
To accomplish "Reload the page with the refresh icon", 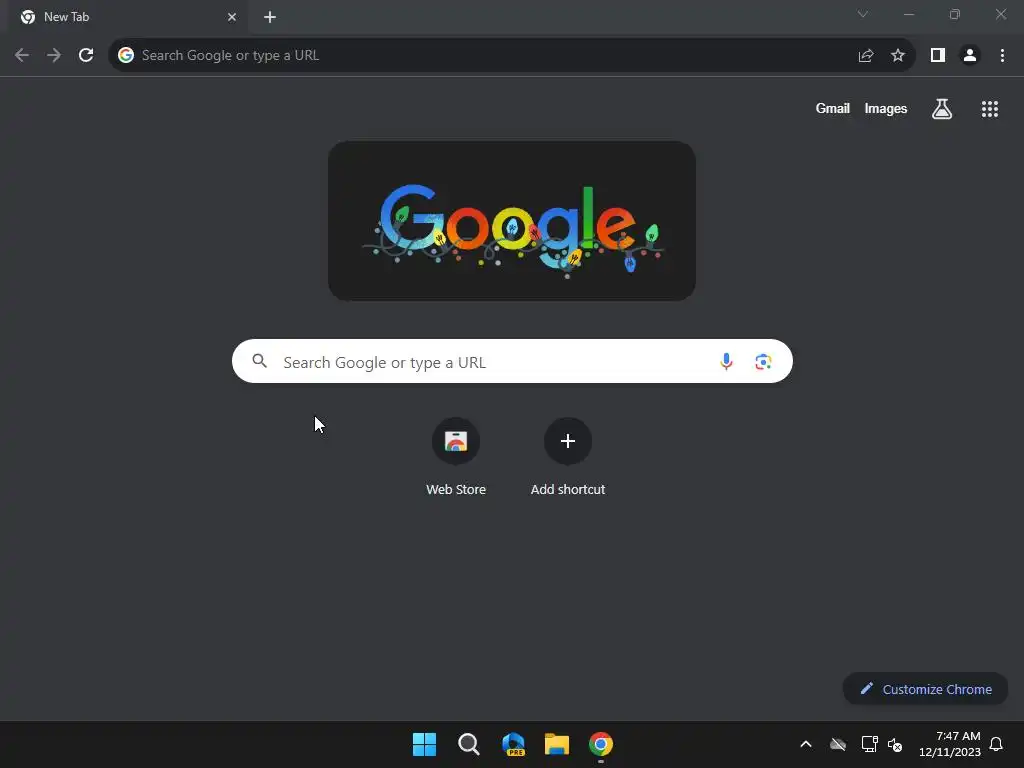I will tap(86, 56).
